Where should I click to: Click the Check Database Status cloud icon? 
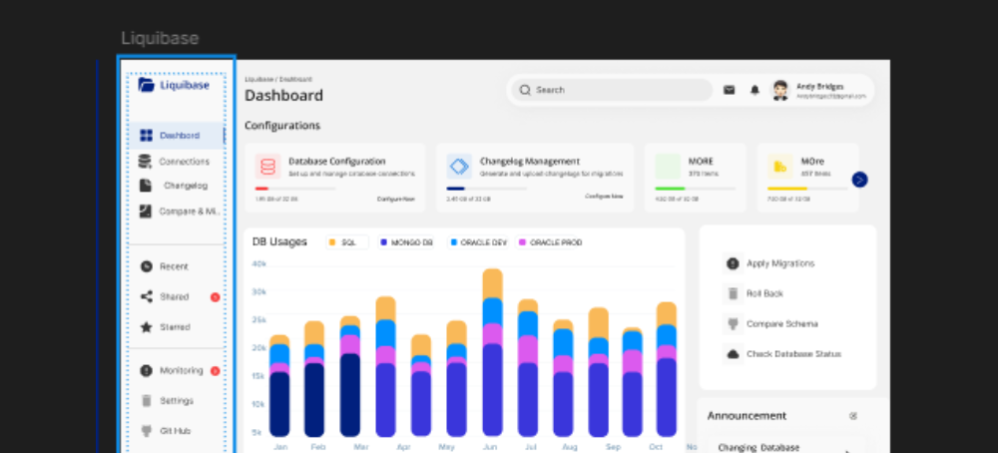coord(733,354)
